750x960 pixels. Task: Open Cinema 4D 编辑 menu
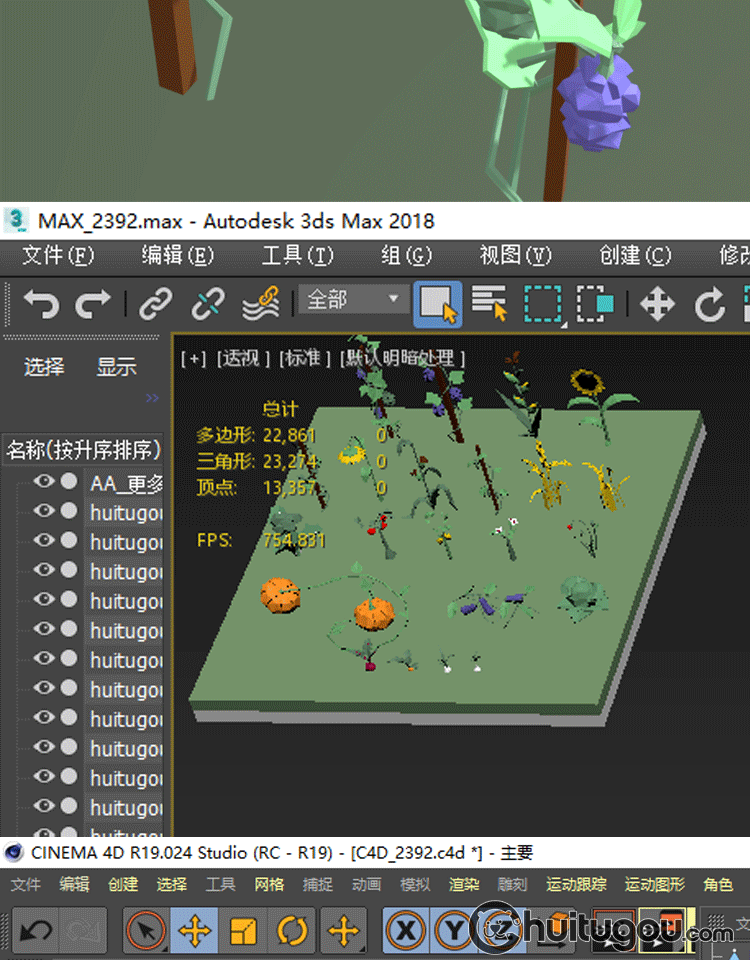74,884
